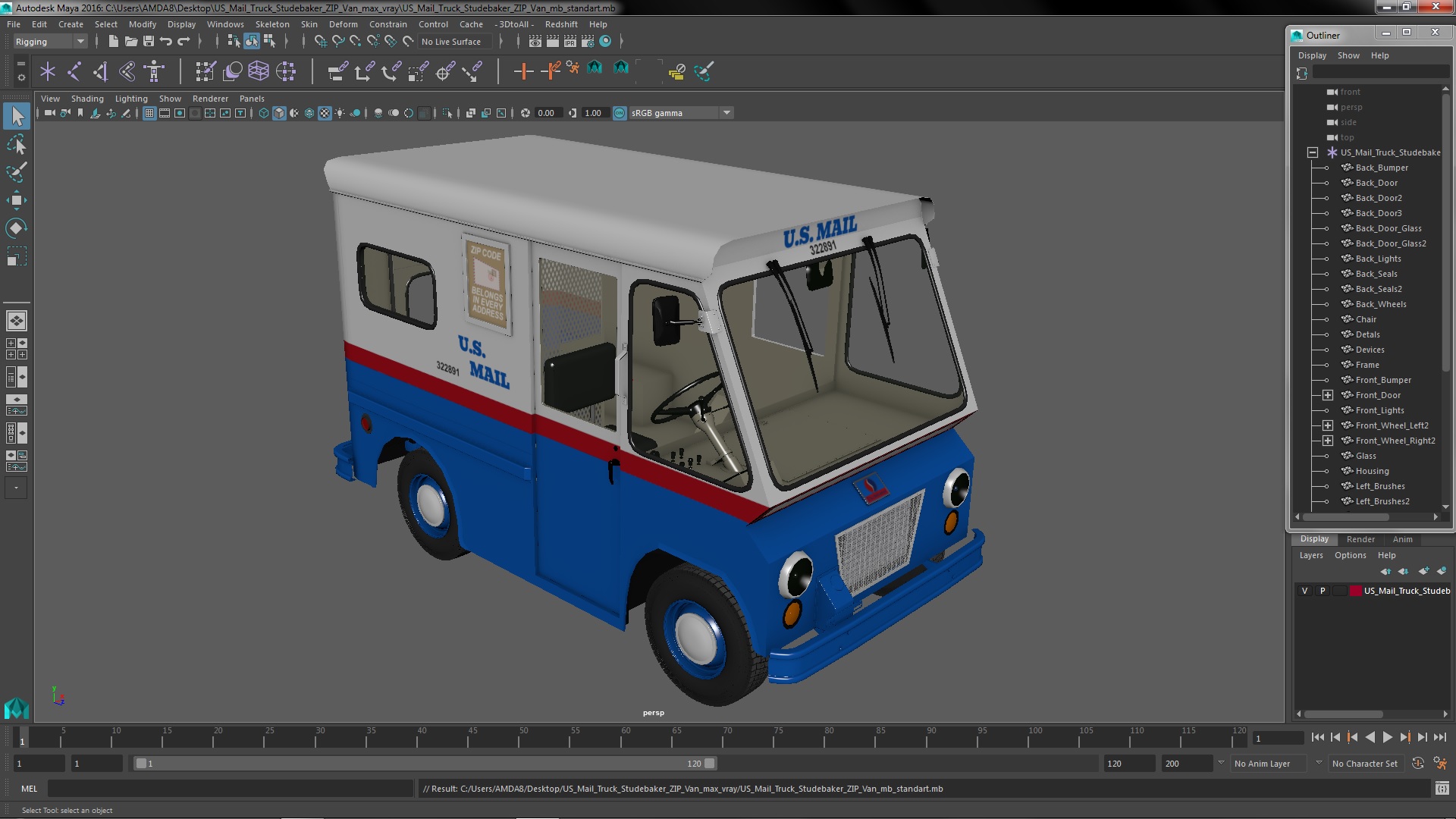
Task: Open the Layers menu in layer editor
Action: click(1310, 555)
